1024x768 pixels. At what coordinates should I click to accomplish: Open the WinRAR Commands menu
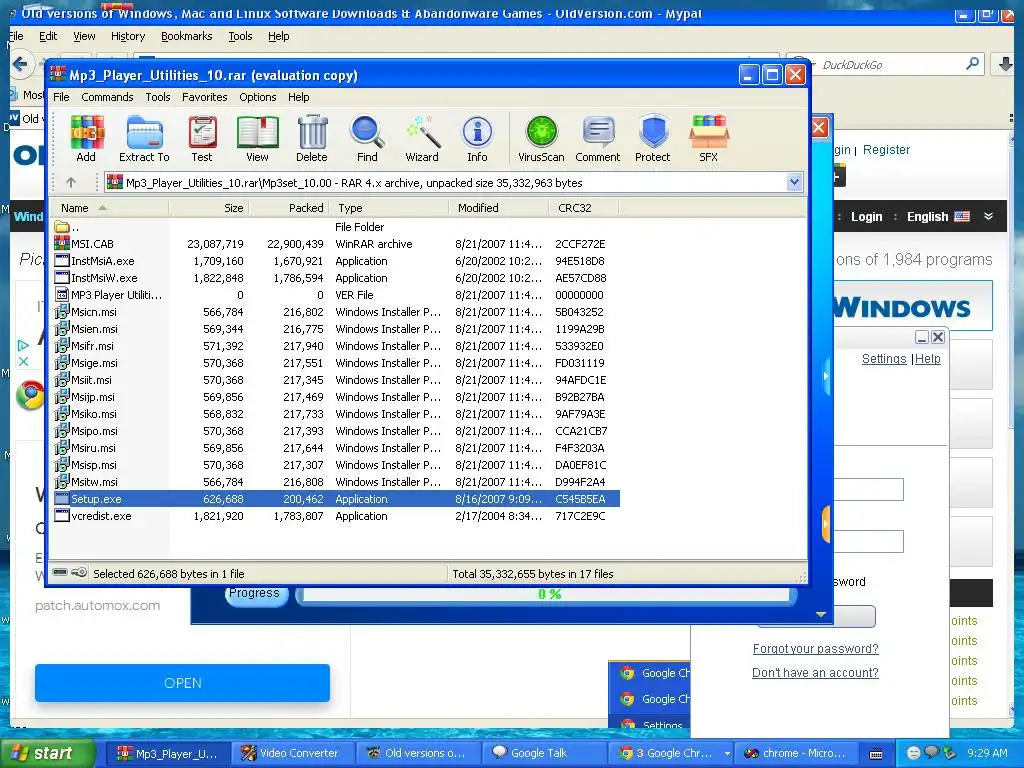(107, 97)
